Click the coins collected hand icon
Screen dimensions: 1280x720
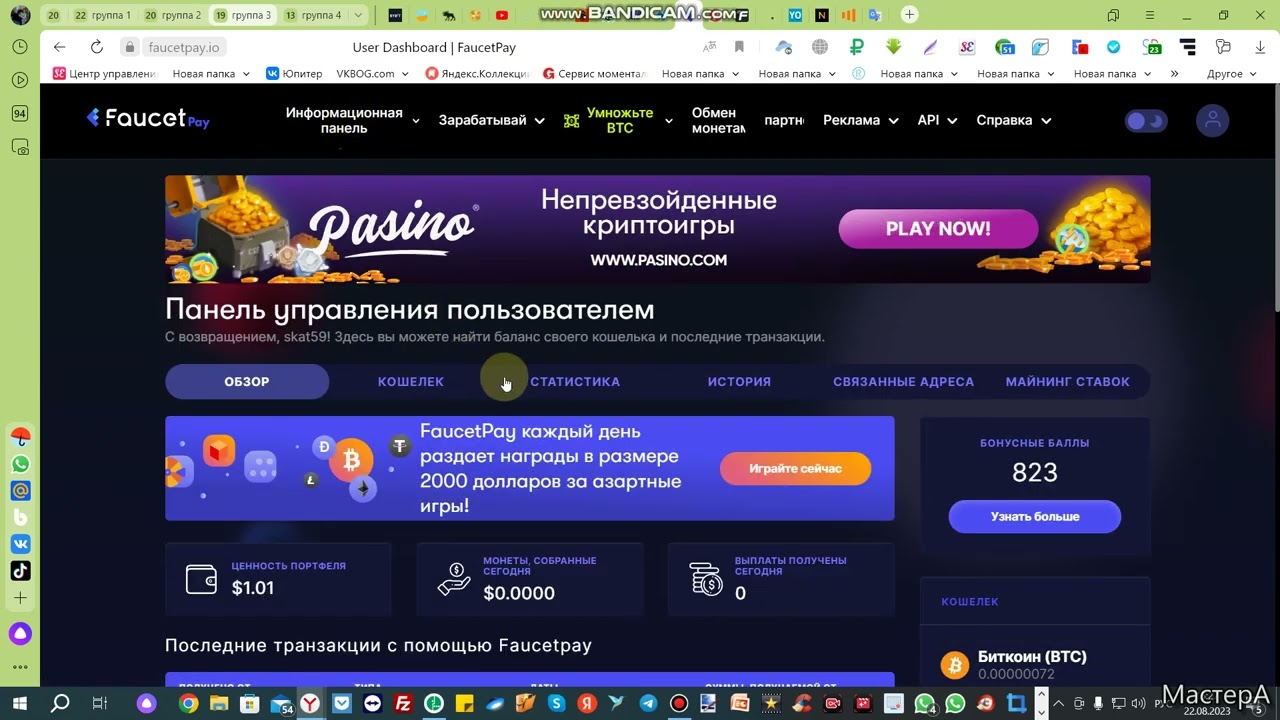point(454,579)
